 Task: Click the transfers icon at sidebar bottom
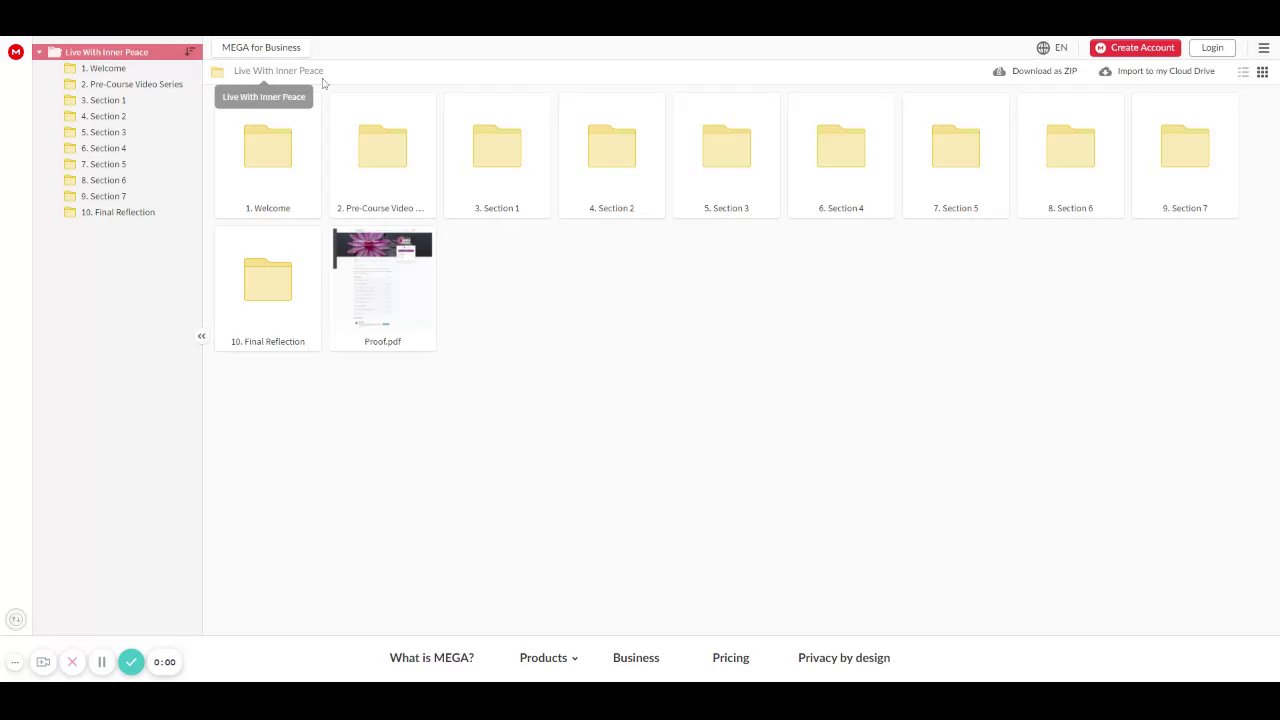tap(15, 620)
